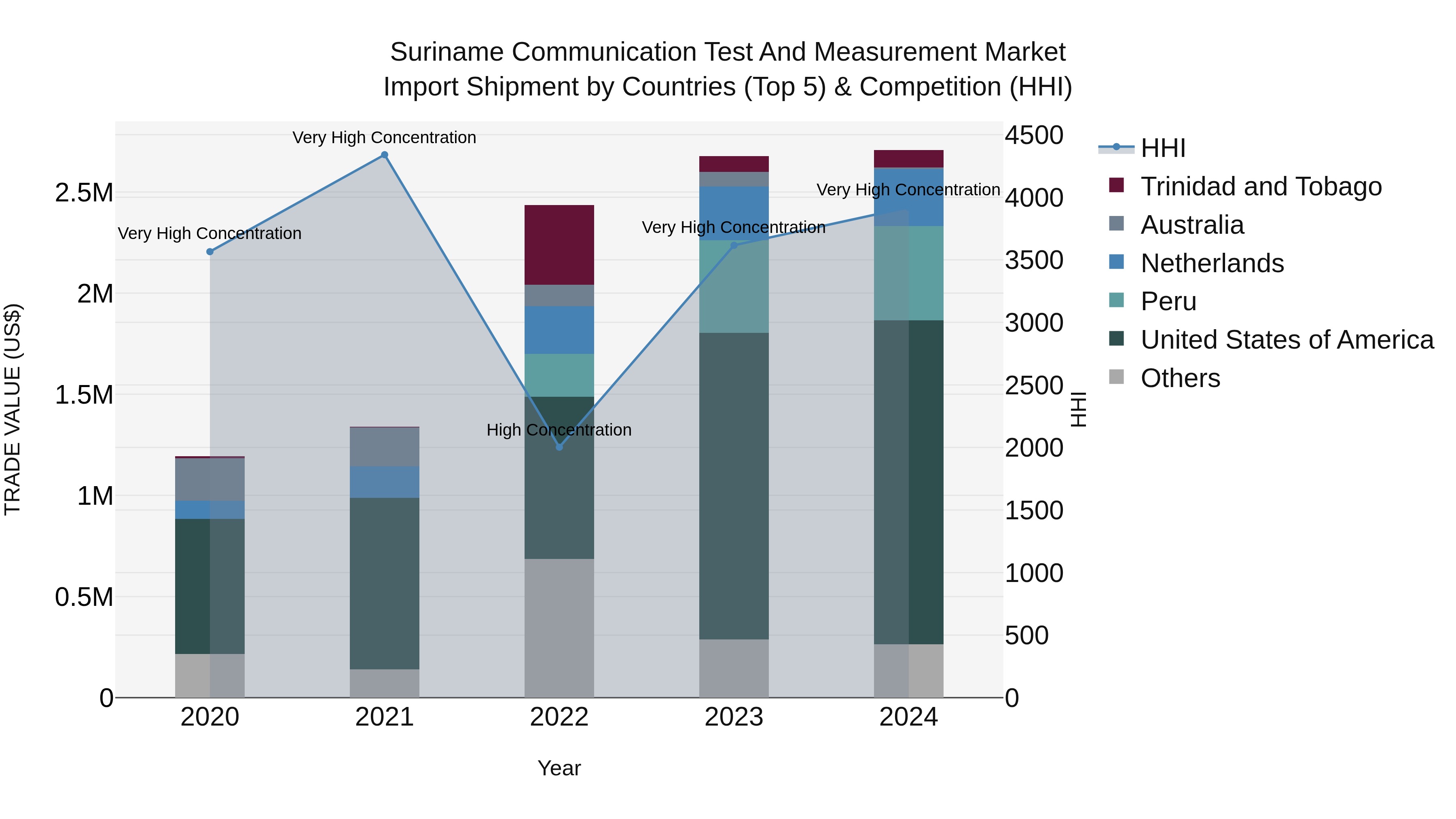Image resolution: width=1456 pixels, height=819 pixels.
Task: Click the vertical HHI axis title
Action: (1078, 409)
